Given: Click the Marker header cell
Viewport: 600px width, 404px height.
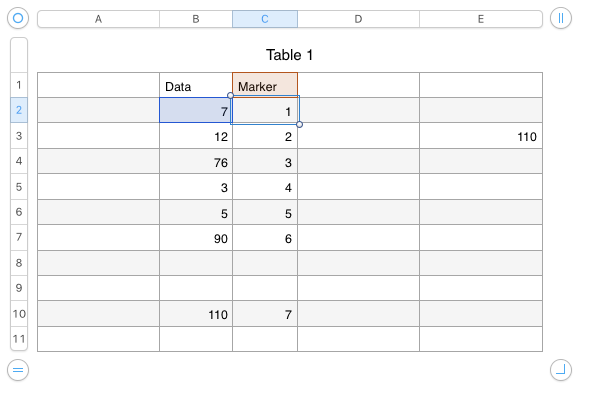Looking at the screenshot, I should coord(265,87).
